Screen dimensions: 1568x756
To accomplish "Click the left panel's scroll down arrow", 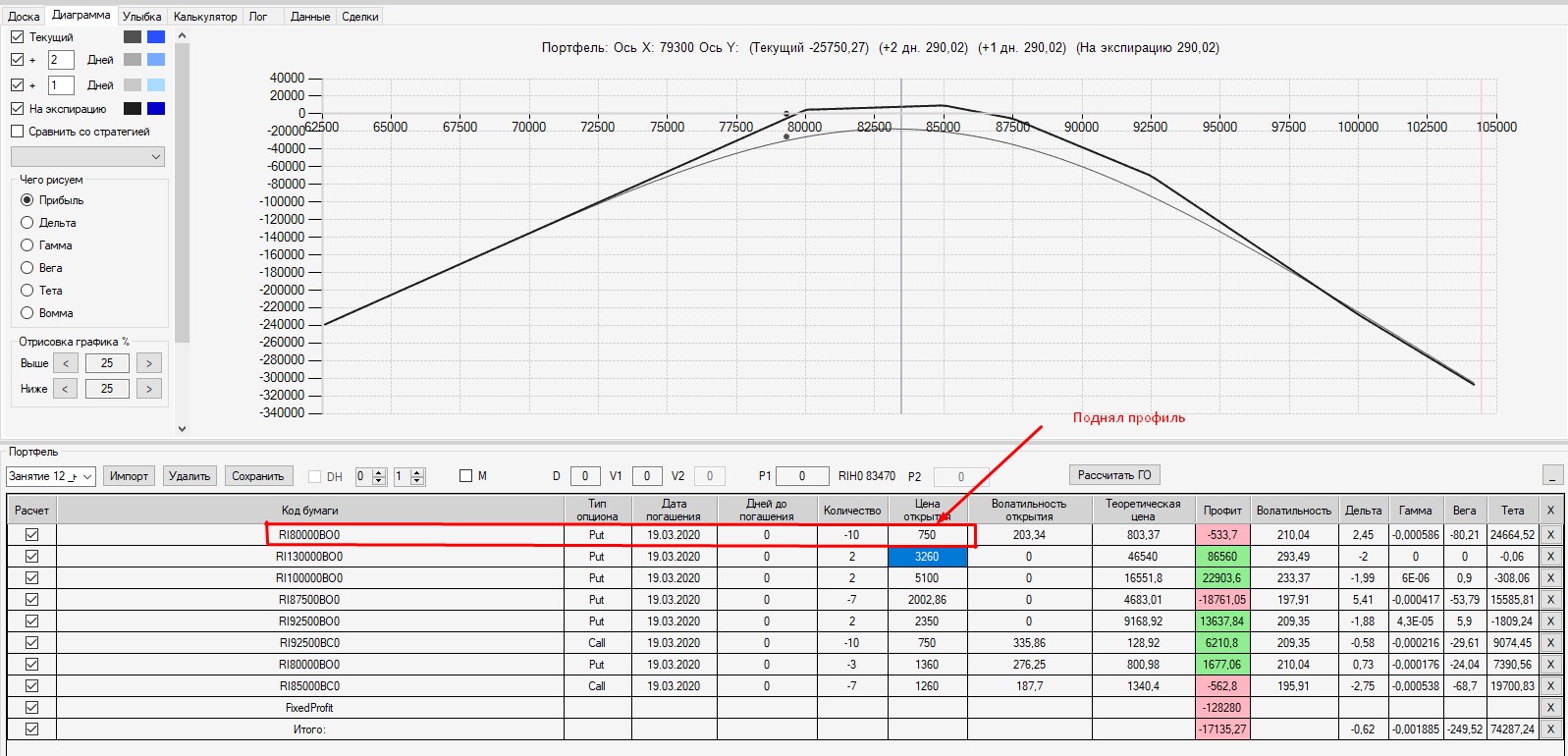I will point(182,428).
